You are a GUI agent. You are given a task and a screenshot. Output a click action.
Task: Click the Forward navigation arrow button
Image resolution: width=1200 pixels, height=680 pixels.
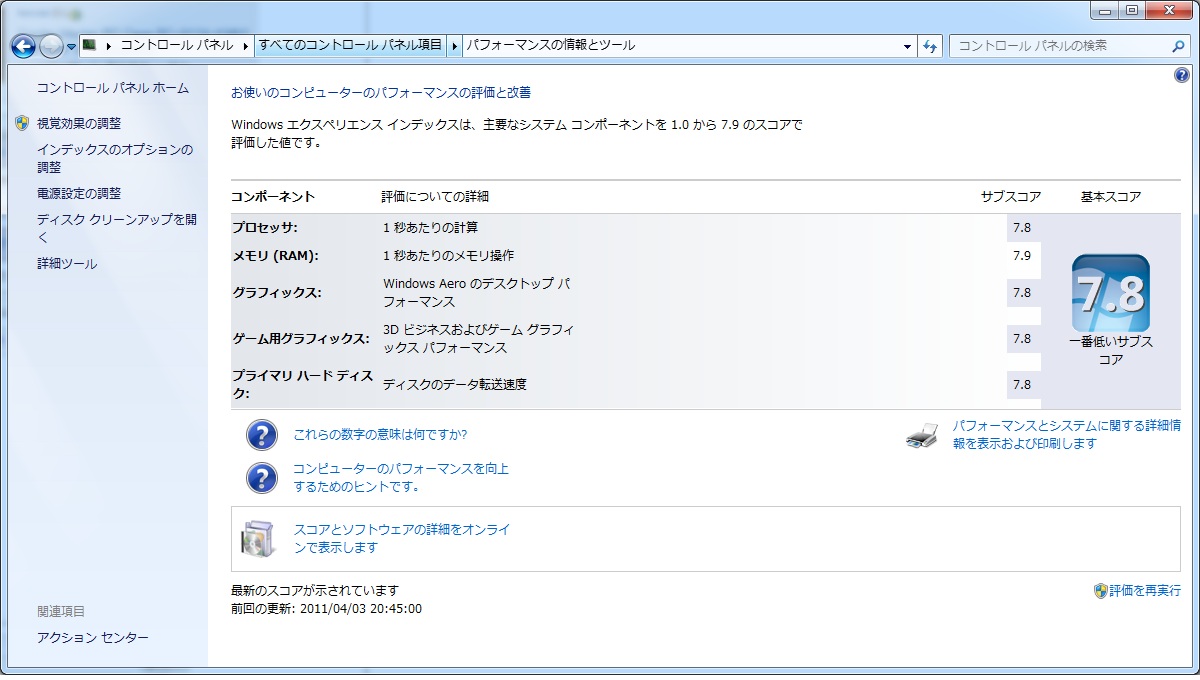[x=51, y=46]
